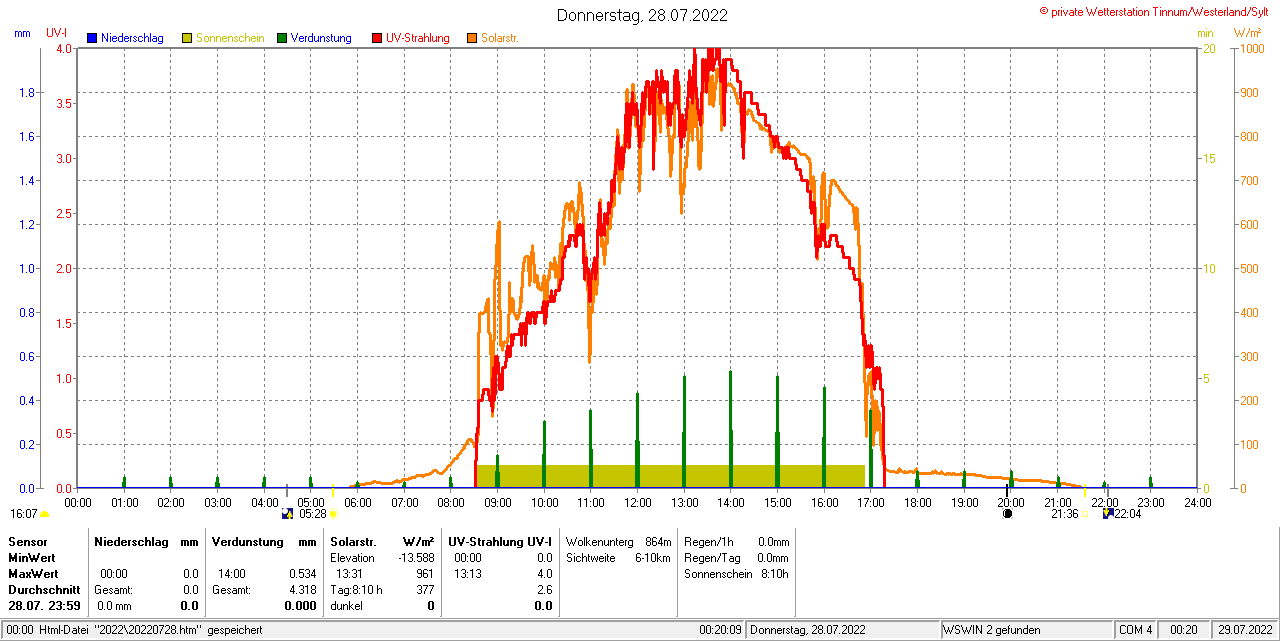The height and width of the screenshot is (641, 1280).
Task: Click the Verdunstung mm column header
Action: (x=264, y=541)
